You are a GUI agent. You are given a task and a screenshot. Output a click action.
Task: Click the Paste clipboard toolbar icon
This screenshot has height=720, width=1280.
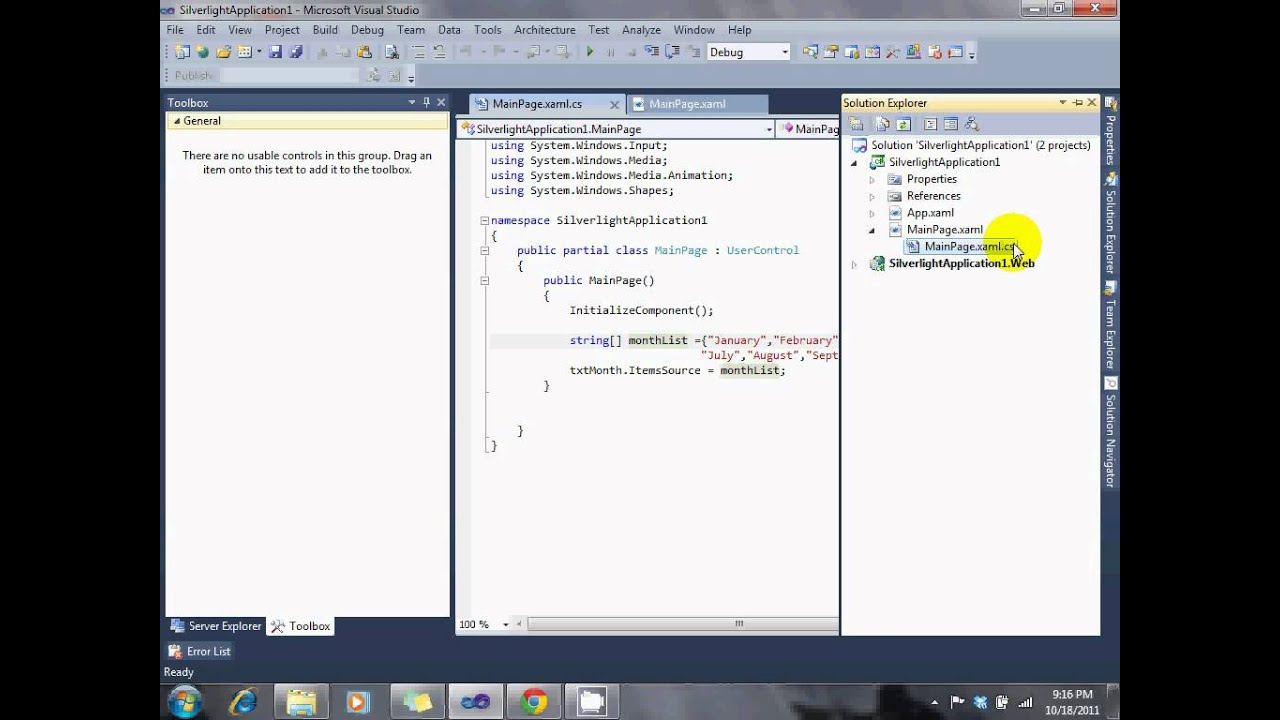point(365,52)
